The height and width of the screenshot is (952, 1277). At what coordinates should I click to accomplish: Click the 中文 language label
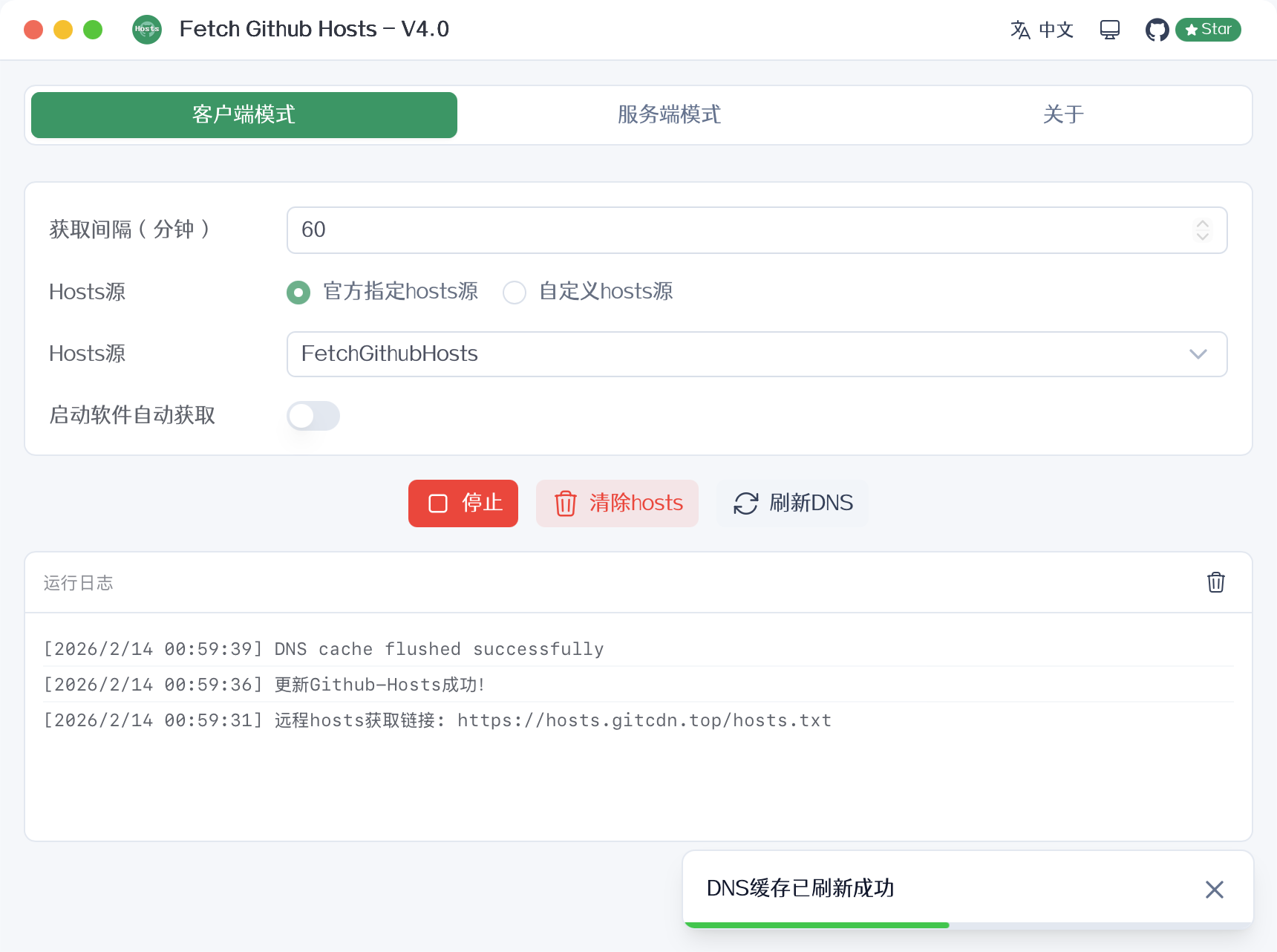click(1056, 30)
